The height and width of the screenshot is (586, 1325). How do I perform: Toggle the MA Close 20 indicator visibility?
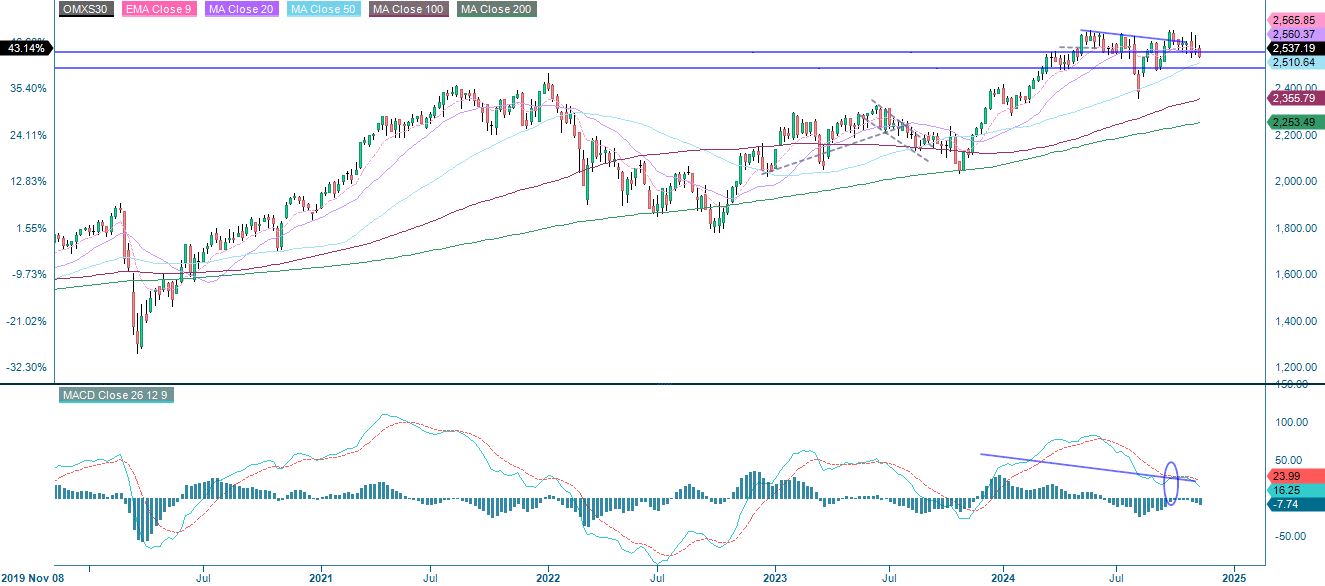click(240, 9)
